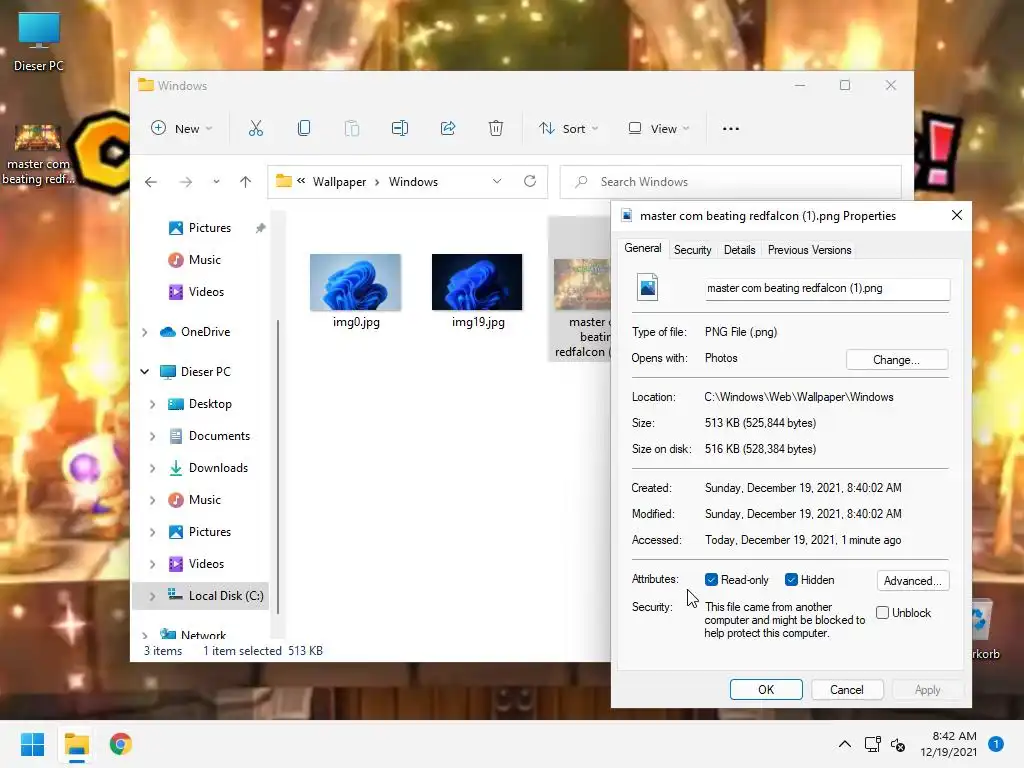1024x768 pixels.
Task: Click the pin icon beside Pictures
Action: click(261, 228)
